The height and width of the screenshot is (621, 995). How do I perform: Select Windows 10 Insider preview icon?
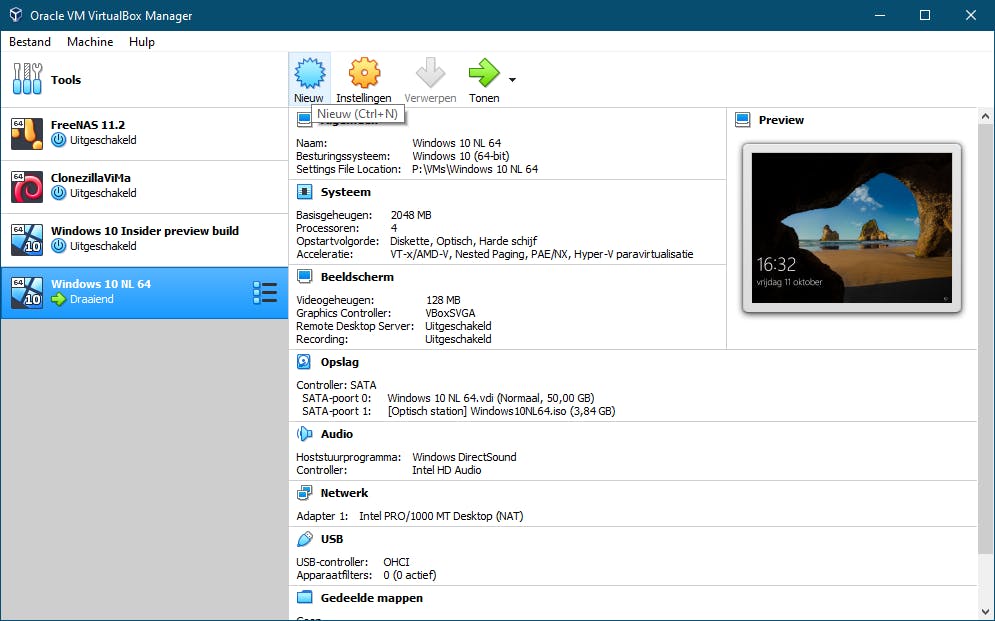point(27,240)
